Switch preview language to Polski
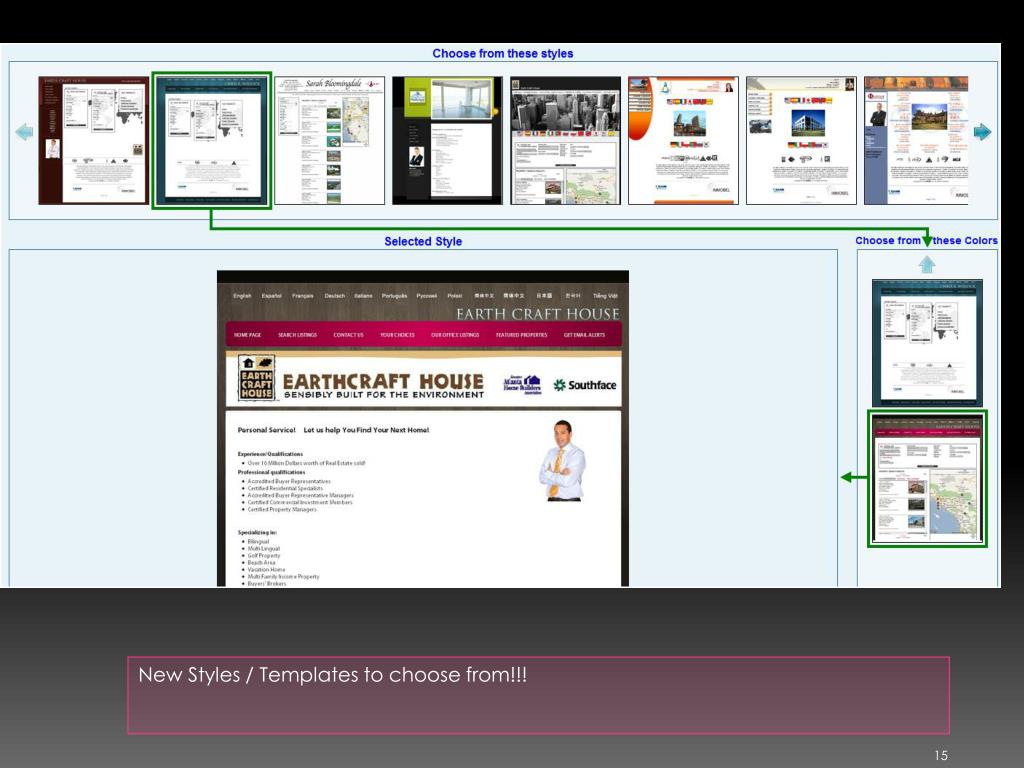Screen dimensions: 1024x768 click(455, 296)
